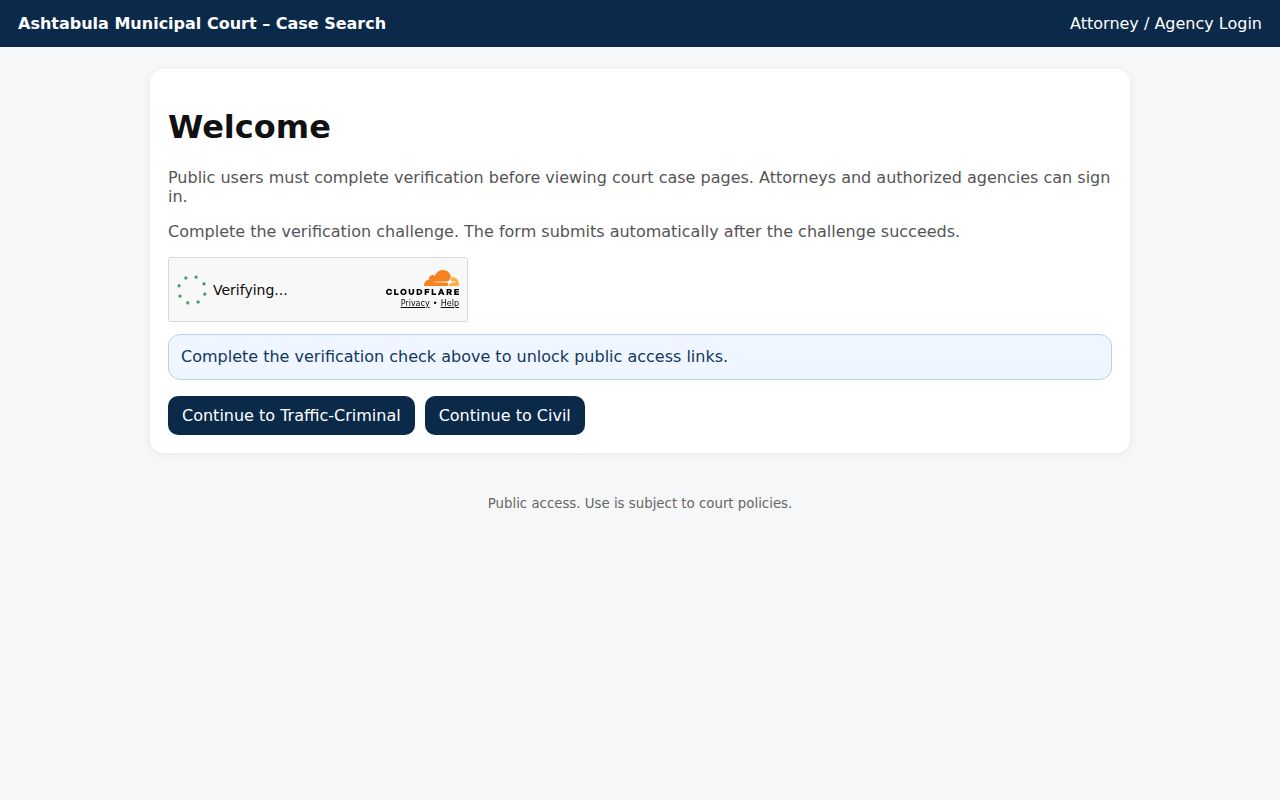
Task: Click the verification check notice banner
Action: [640, 357]
